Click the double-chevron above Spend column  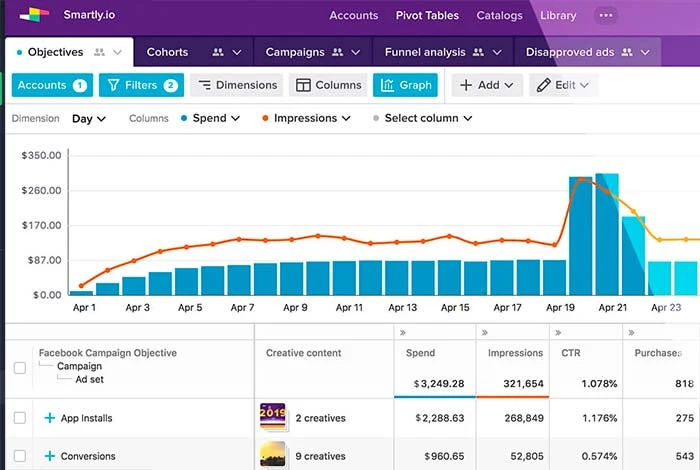tap(402, 332)
